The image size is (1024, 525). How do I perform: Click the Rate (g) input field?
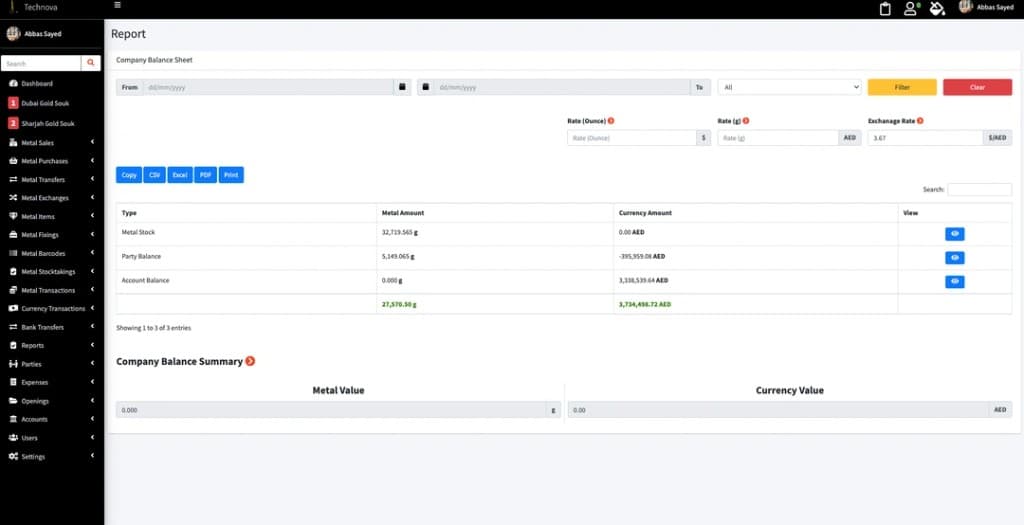pos(778,138)
